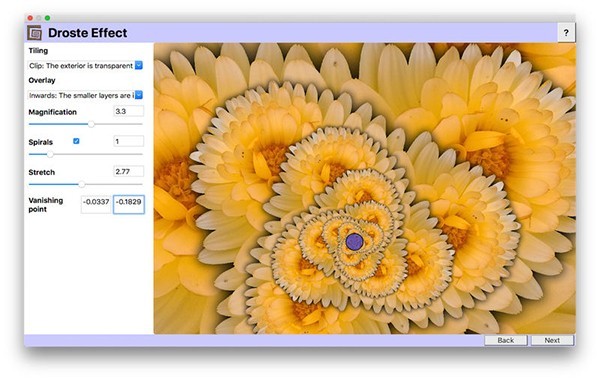Click the purple vanishing point marker in preview
Image resolution: width=600 pixels, height=380 pixels.
tap(354, 241)
